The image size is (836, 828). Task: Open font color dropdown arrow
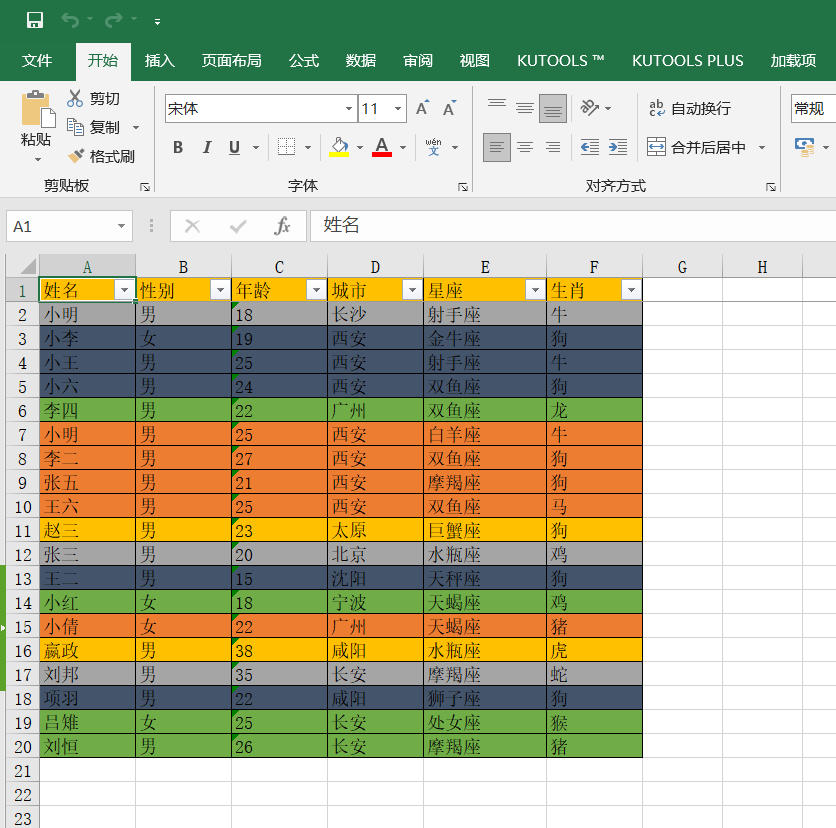(x=403, y=147)
